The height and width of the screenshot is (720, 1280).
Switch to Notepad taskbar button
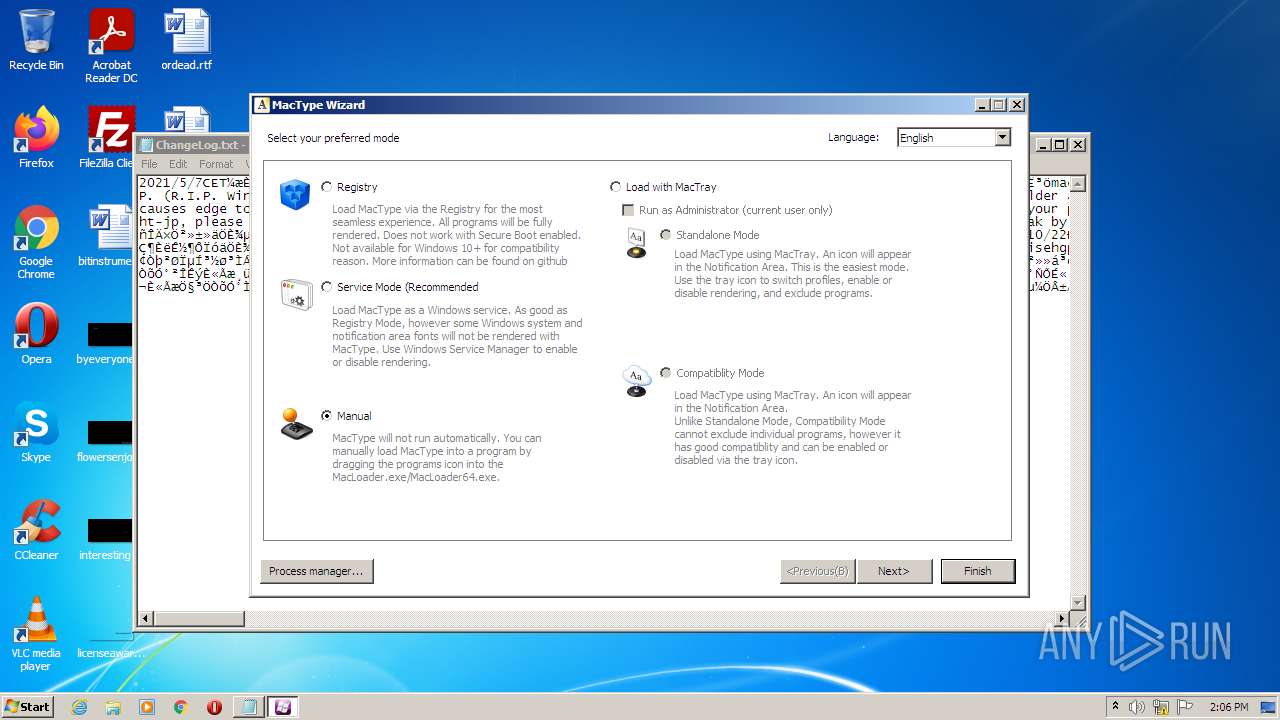coord(248,707)
